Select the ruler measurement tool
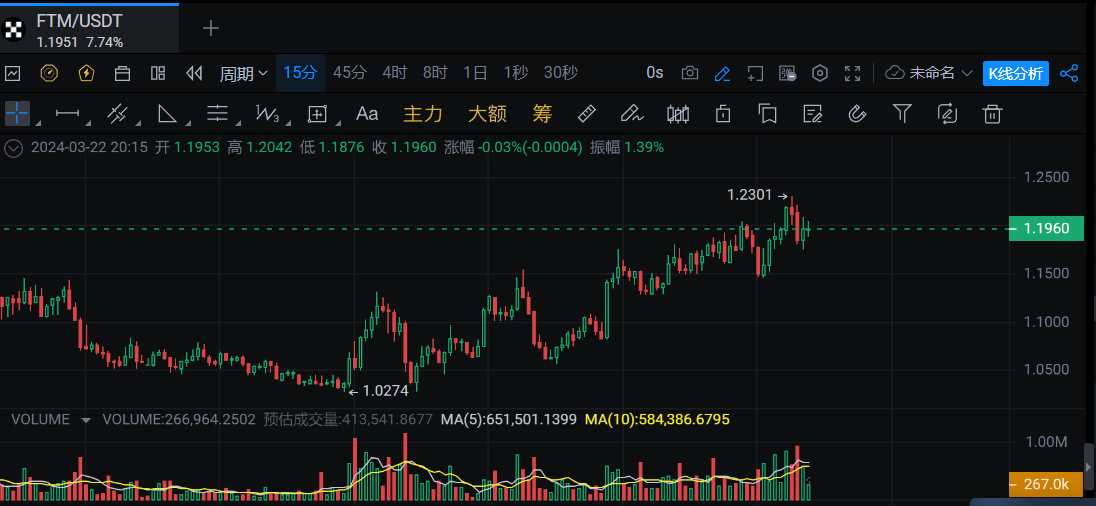The image size is (1096, 506). (587, 114)
